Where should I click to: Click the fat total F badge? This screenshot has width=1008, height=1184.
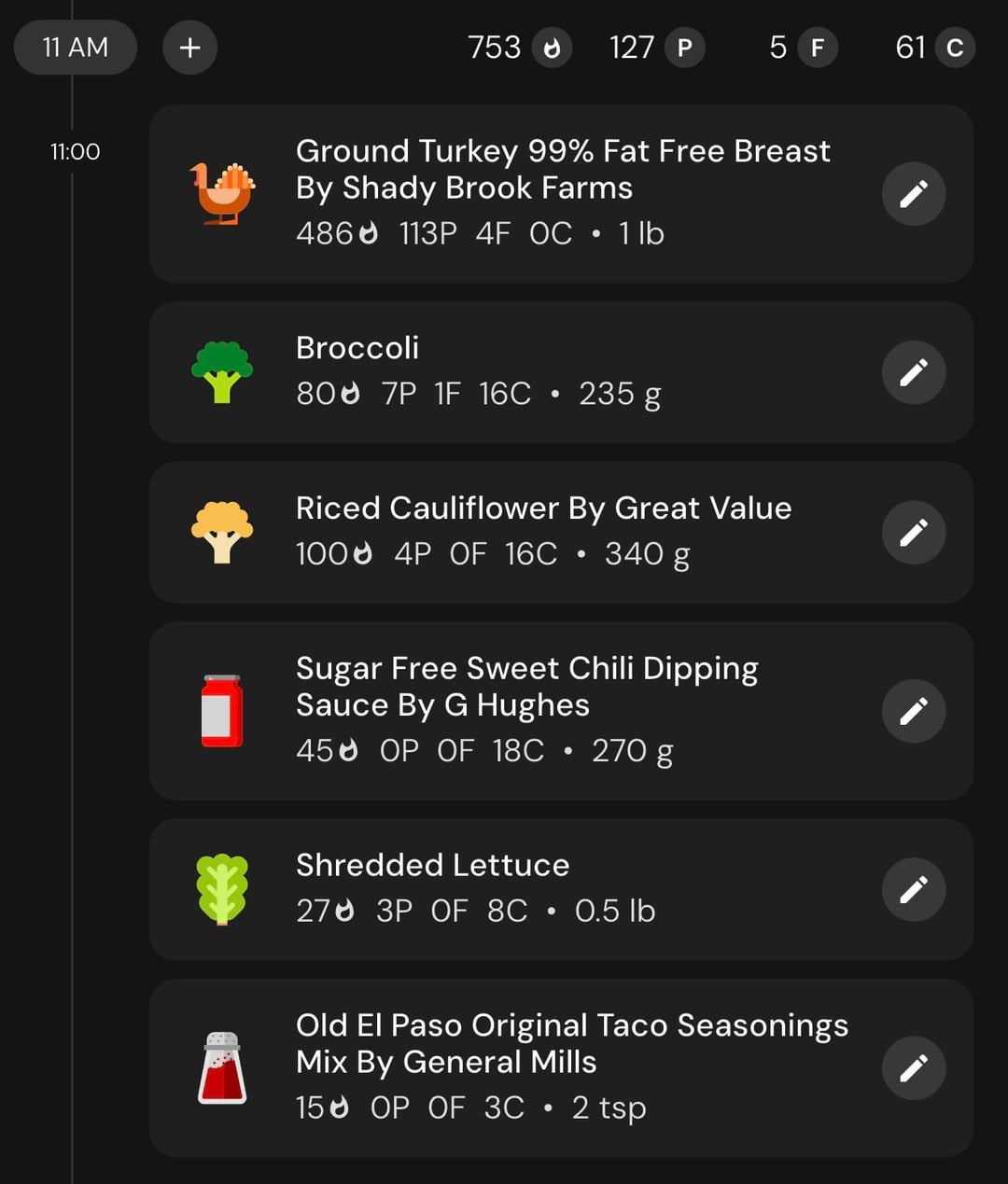[817, 48]
